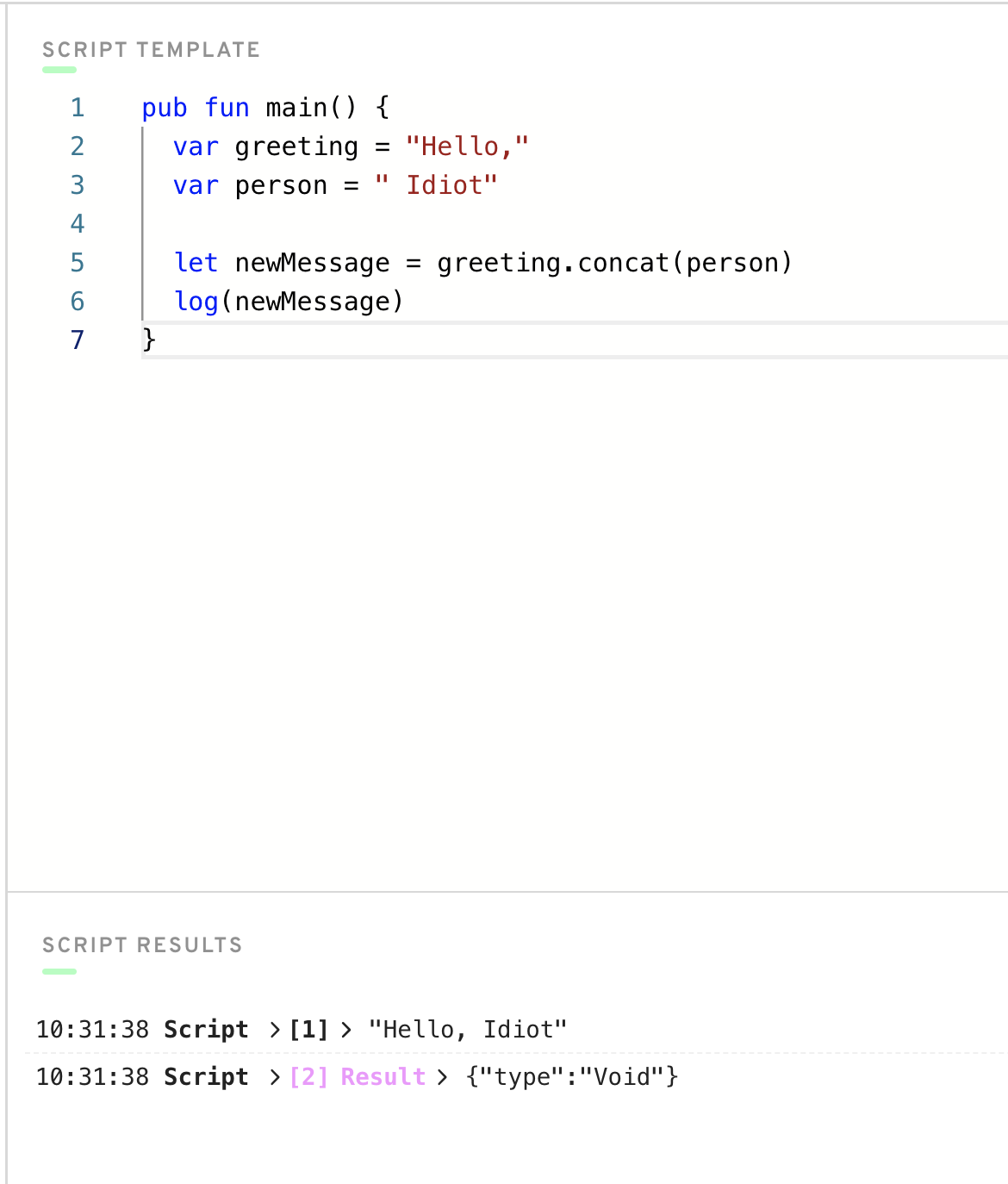This screenshot has width=1008, height=1184.
Task: Click the "Hello, Idiot" log output
Action: 468,1030
